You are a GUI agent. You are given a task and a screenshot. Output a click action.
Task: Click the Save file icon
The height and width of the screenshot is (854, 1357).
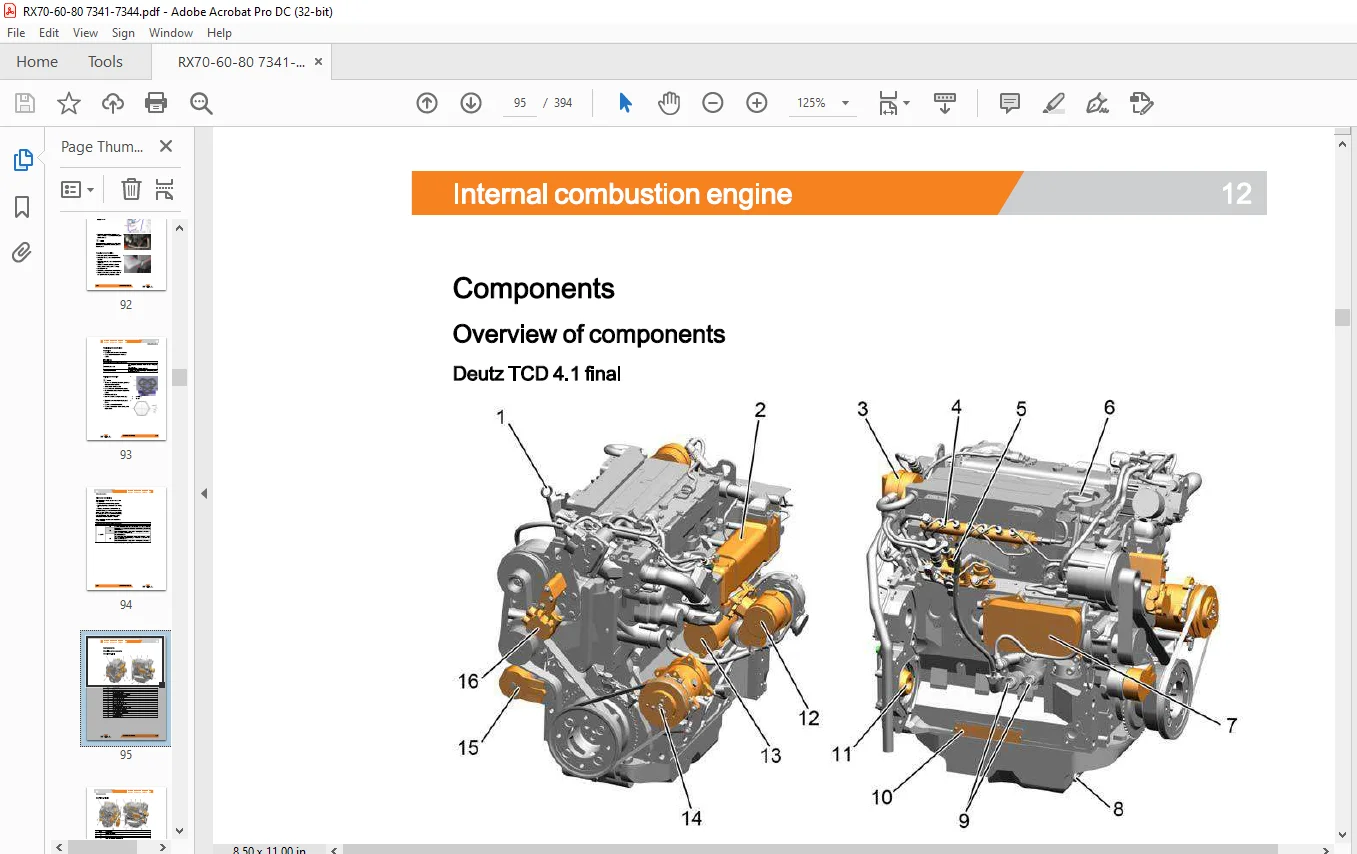pyautogui.click(x=25, y=103)
